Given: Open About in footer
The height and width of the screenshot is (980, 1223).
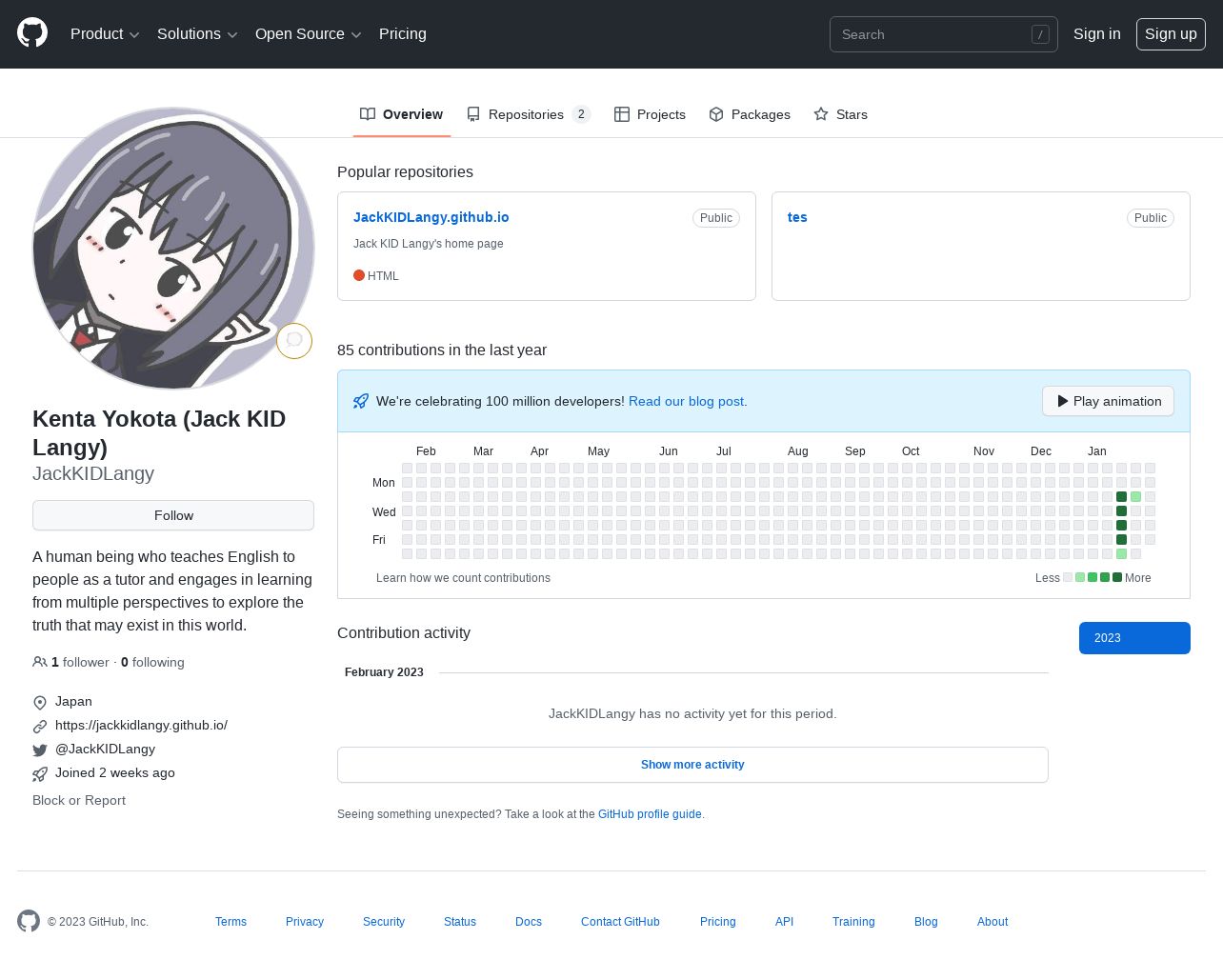Looking at the screenshot, I should coord(992,922).
